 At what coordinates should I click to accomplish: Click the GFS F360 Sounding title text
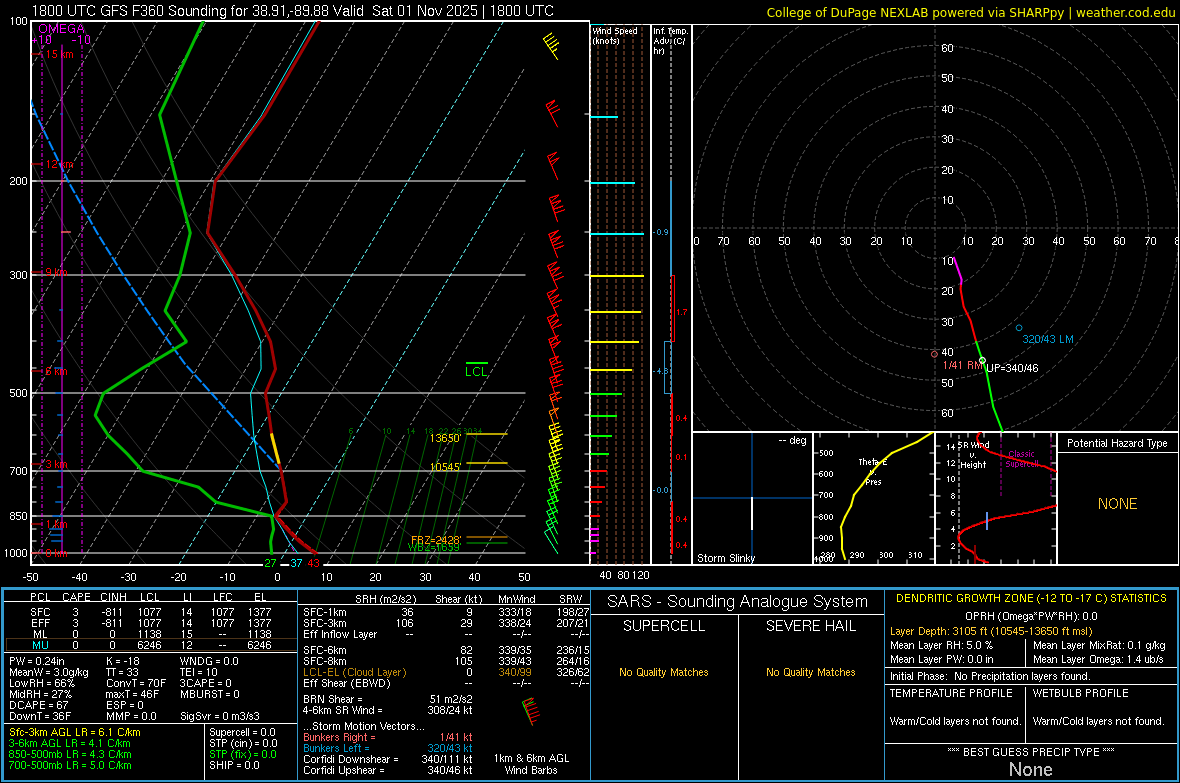(x=293, y=11)
